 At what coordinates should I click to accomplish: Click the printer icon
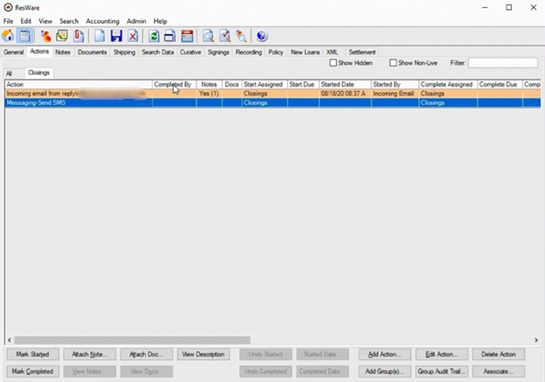pyautogui.click(x=170, y=36)
